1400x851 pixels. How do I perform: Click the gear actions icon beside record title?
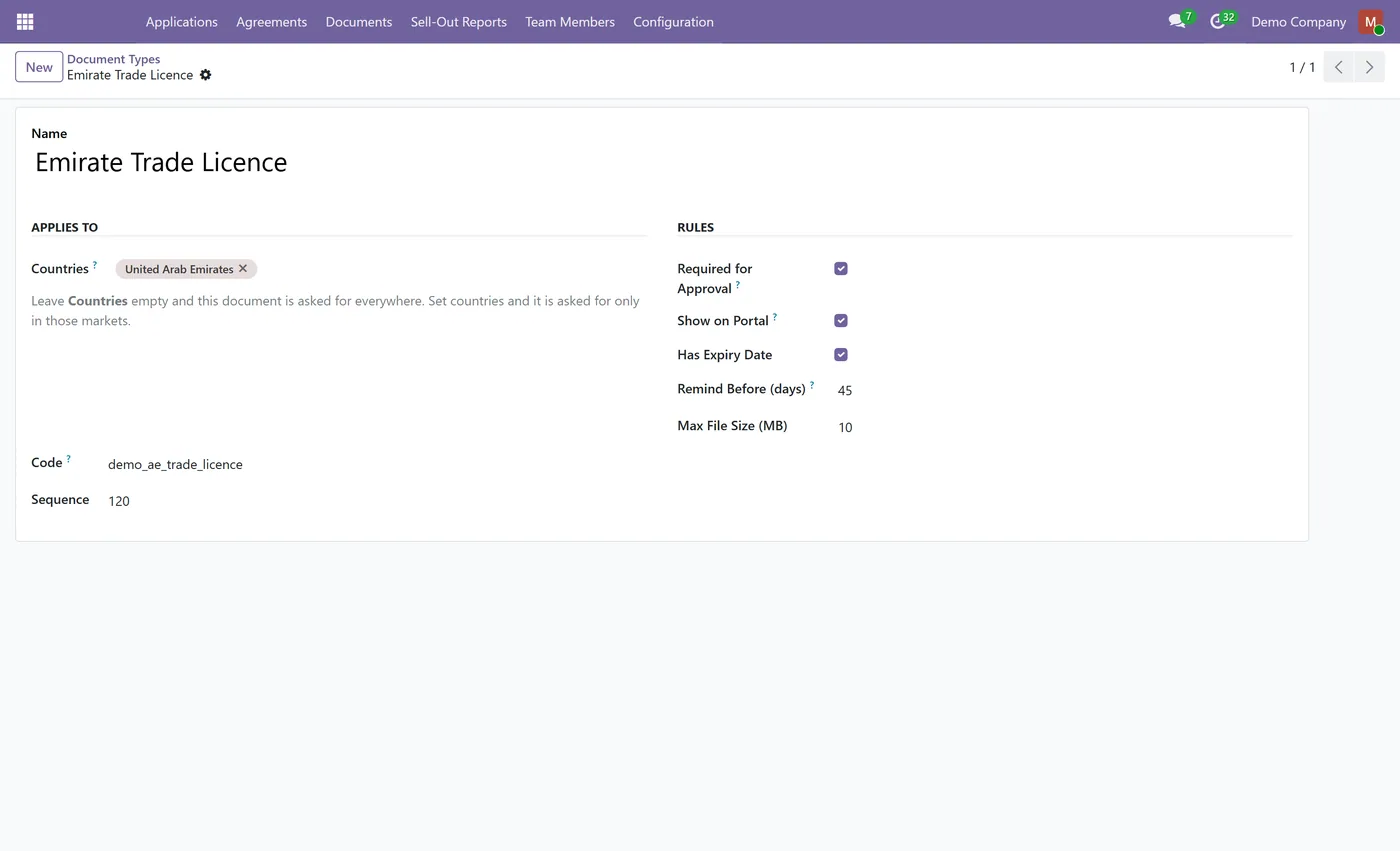pyautogui.click(x=206, y=75)
